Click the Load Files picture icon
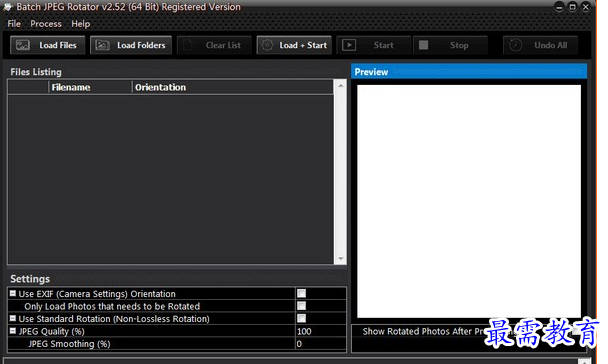 pyautogui.click(x=23, y=45)
